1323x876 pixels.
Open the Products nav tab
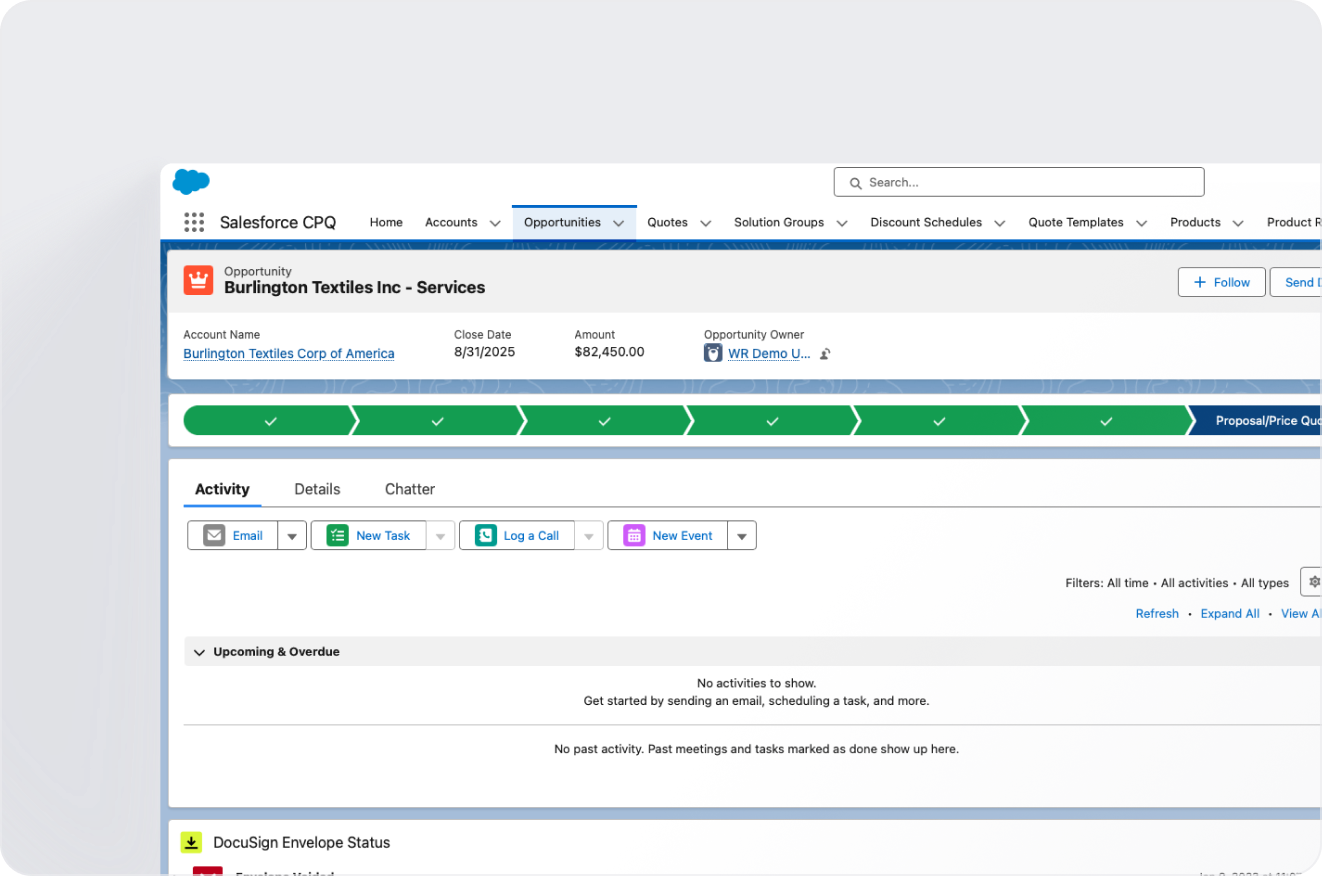tap(1195, 223)
